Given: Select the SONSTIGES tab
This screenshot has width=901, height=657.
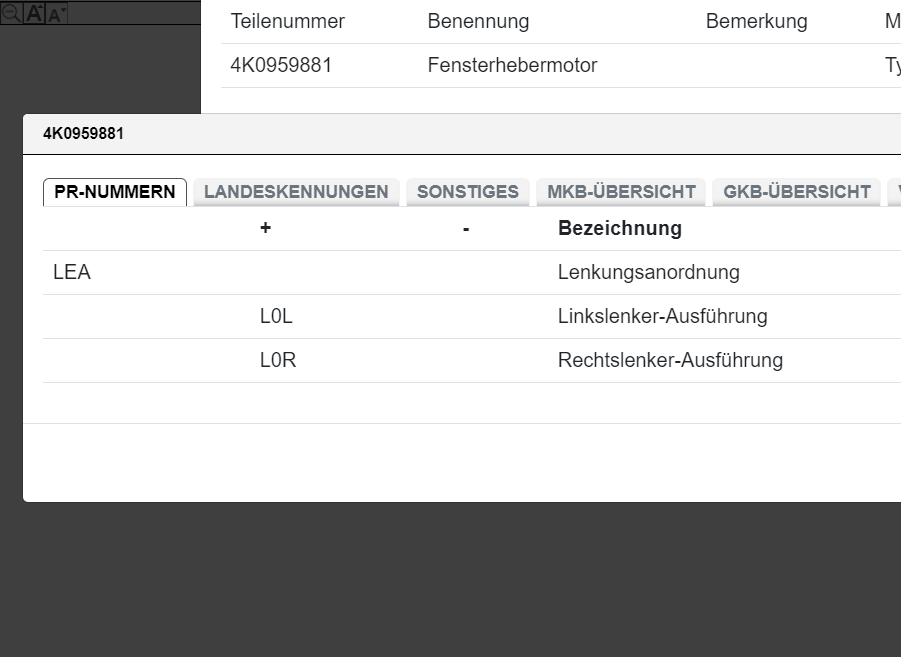Looking at the screenshot, I should [467, 192].
